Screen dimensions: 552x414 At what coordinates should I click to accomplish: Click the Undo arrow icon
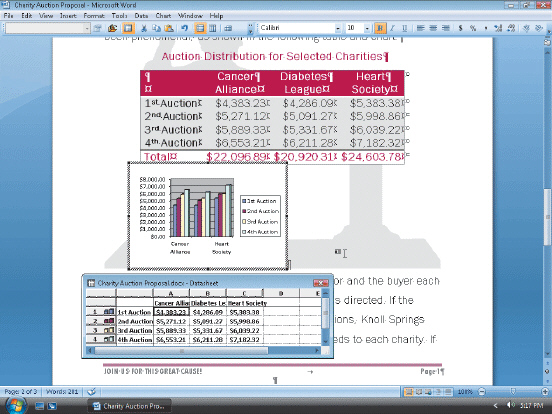(x=184, y=28)
